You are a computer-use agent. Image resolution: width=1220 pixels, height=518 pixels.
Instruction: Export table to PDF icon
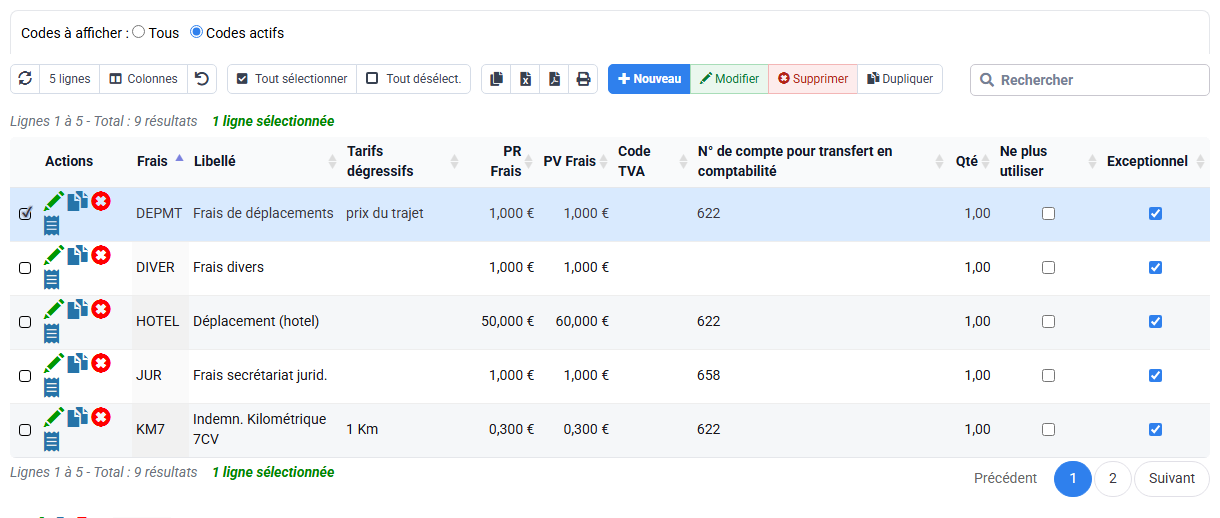pyautogui.click(x=554, y=79)
